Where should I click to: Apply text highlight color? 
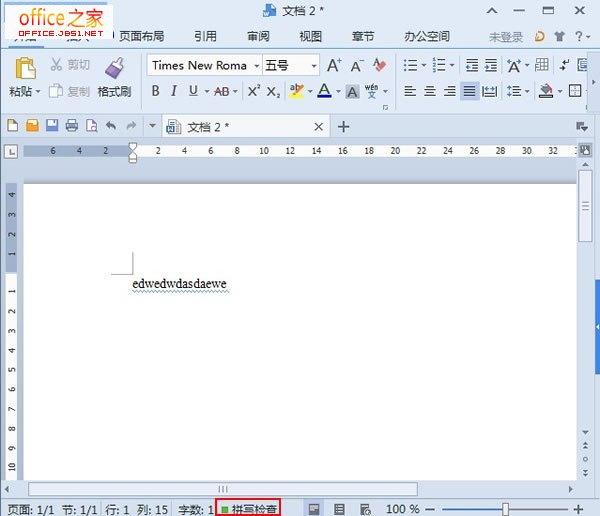[297, 91]
